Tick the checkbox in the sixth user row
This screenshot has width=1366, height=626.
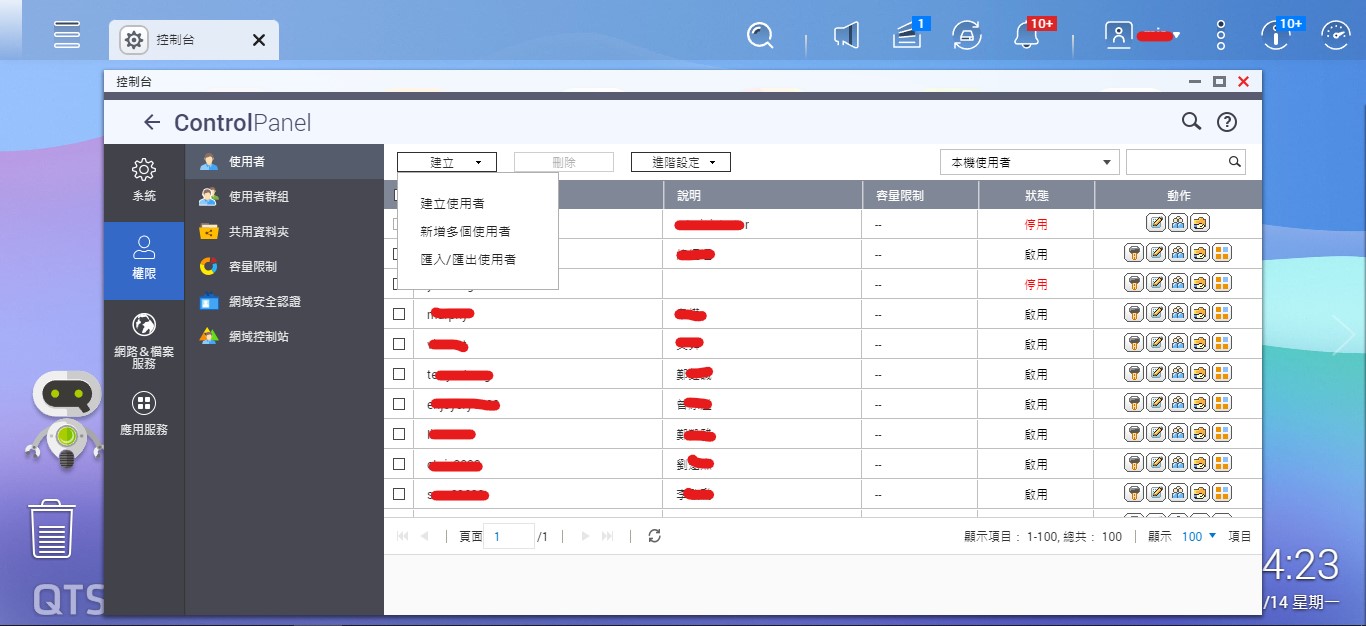click(x=399, y=374)
